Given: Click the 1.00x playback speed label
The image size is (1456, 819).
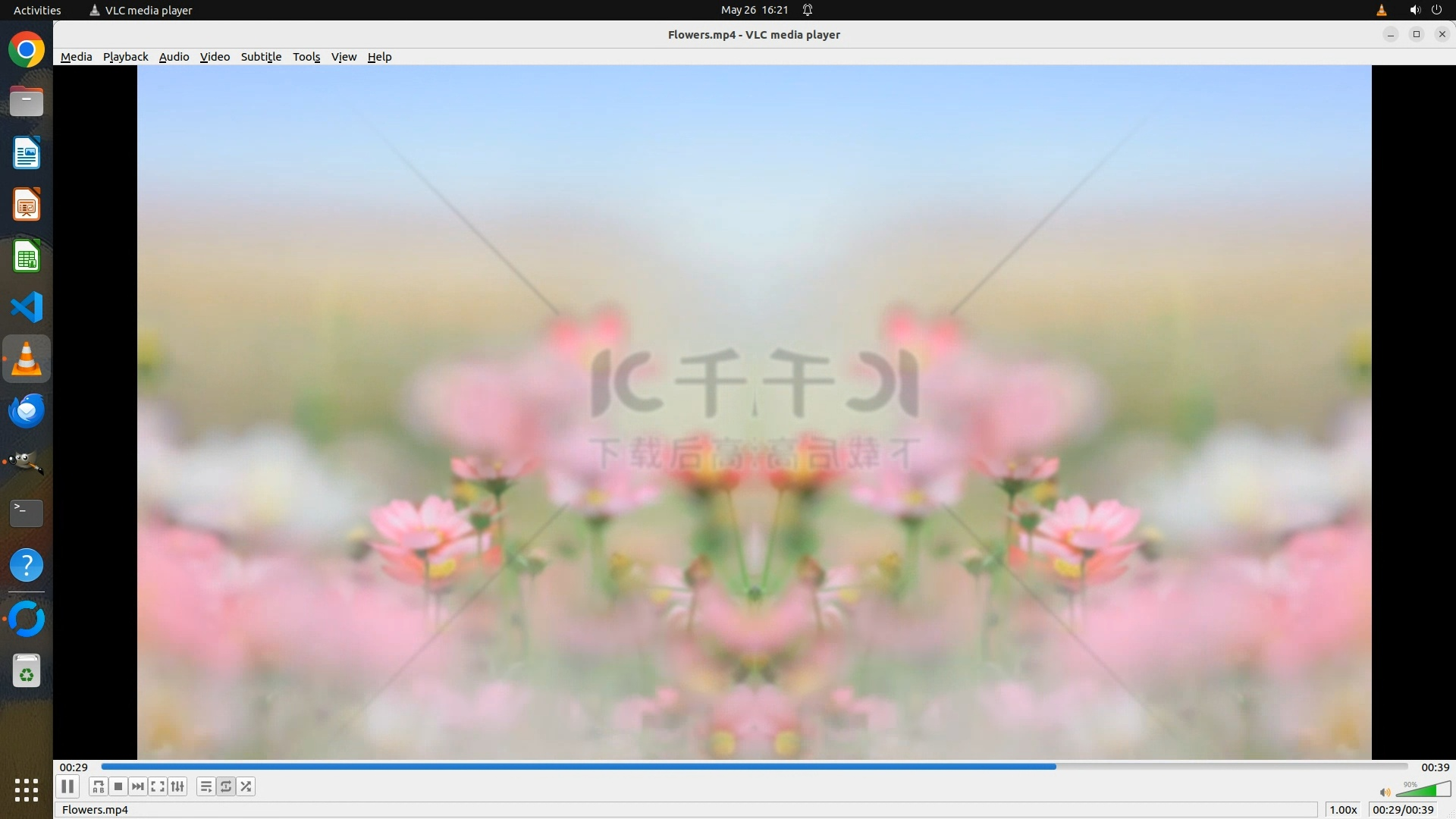Looking at the screenshot, I should click(x=1343, y=810).
